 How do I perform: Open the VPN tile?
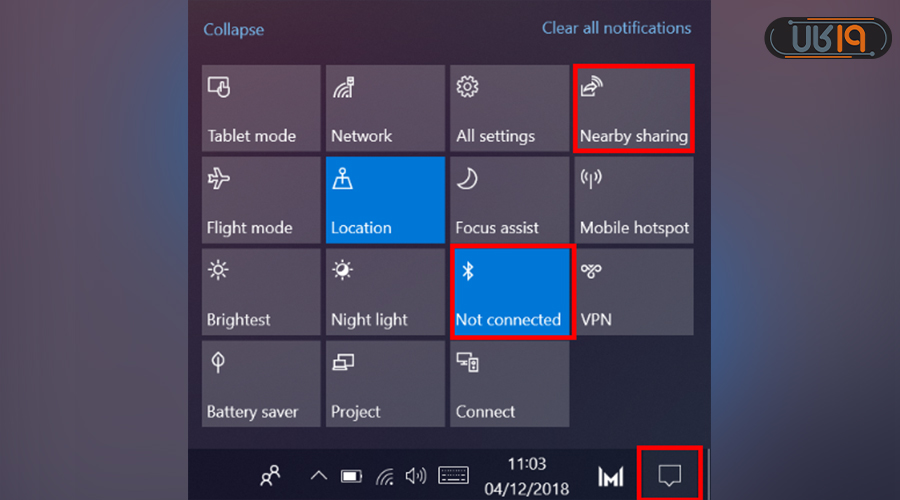coord(633,292)
